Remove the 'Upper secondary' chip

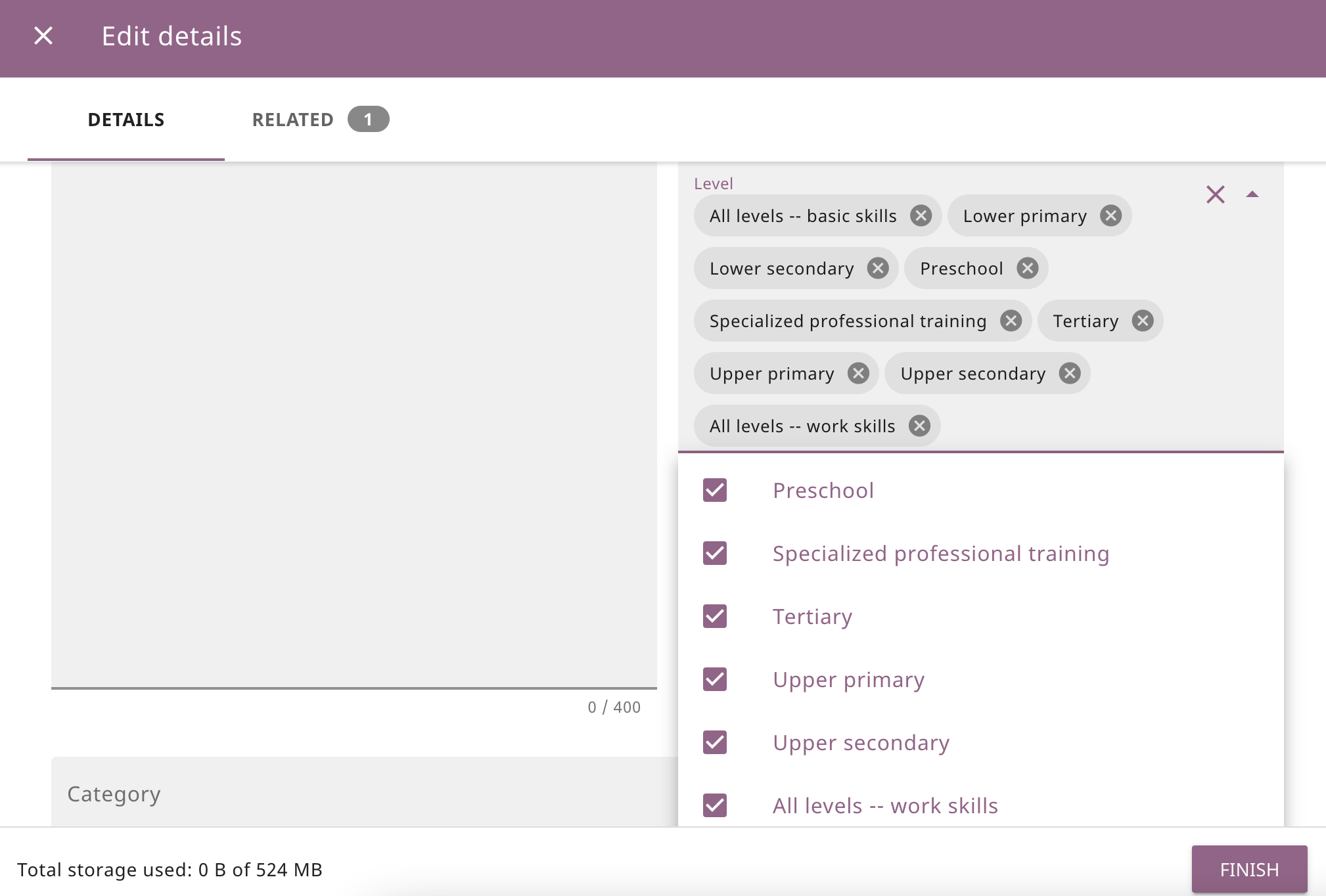tap(1069, 373)
